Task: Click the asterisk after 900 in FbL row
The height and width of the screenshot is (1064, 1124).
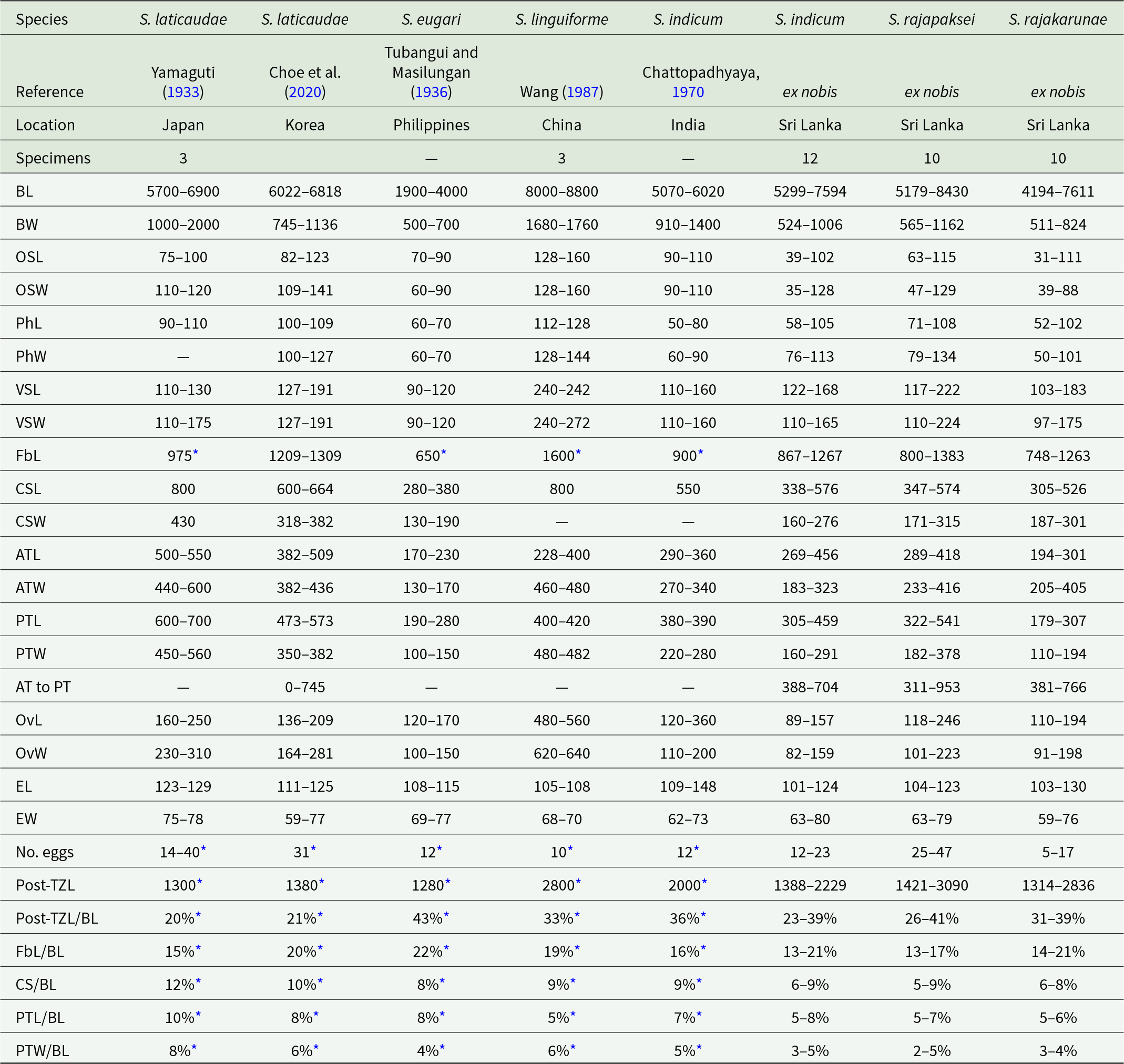Action: pos(701,452)
